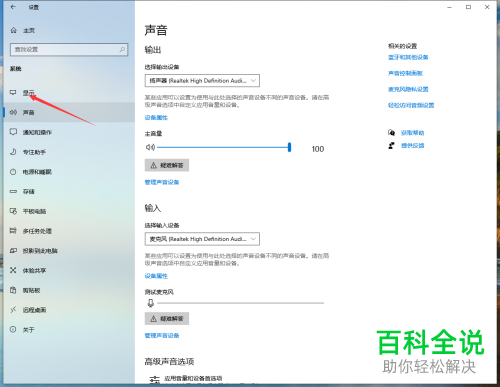Viewport: 500px width, 387px height.
Task: Open 轻松访问音频设置 link
Action: (411, 105)
